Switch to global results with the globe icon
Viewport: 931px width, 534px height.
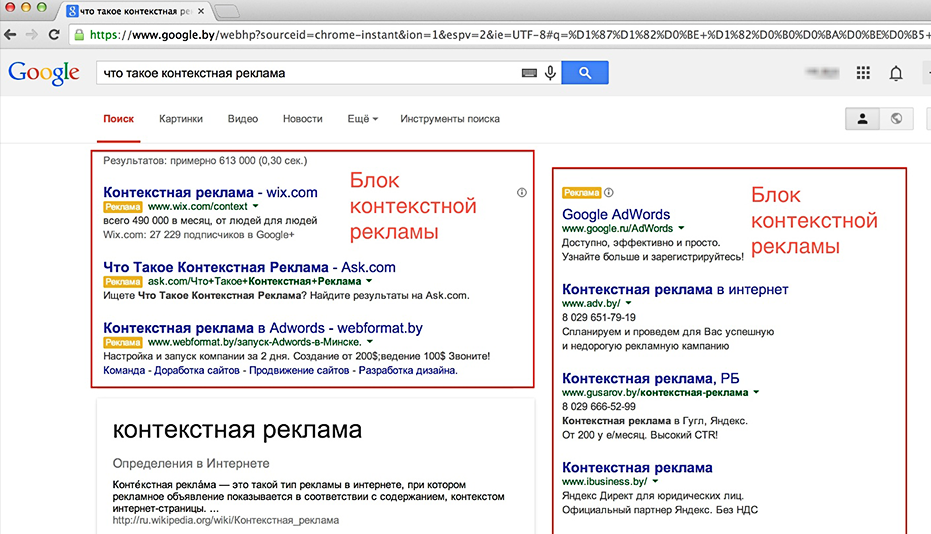tap(896, 119)
